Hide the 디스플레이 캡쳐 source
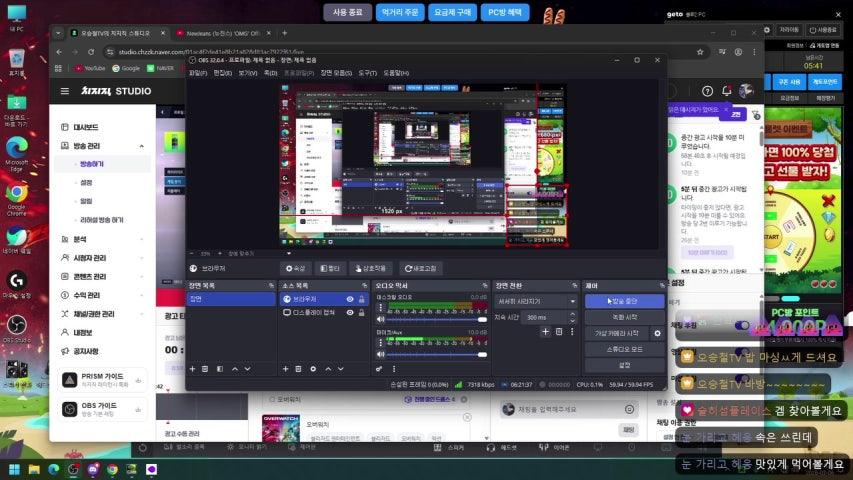 (x=350, y=313)
